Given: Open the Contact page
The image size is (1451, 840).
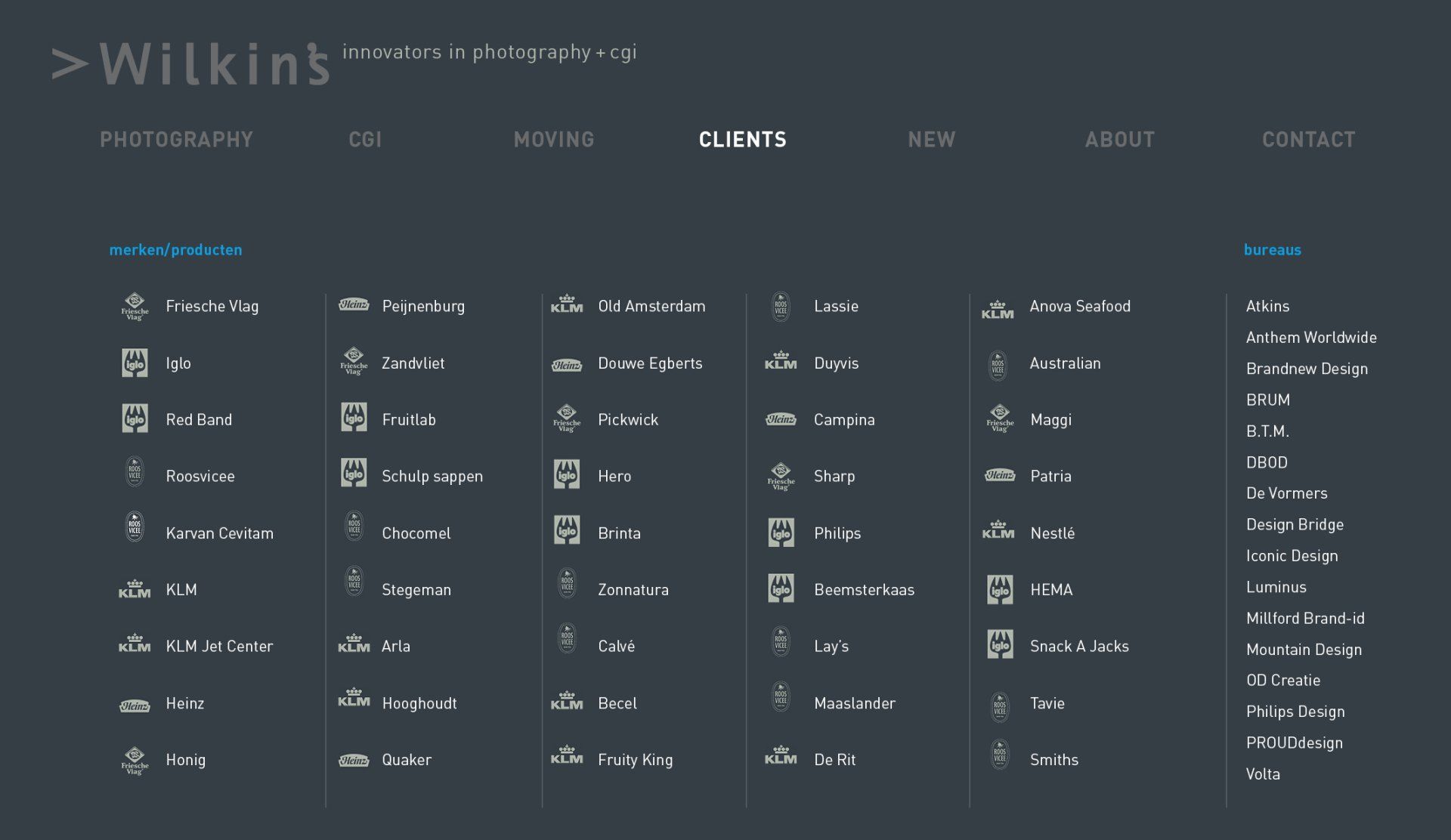Looking at the screenshot, I should tap(1309, 140).
